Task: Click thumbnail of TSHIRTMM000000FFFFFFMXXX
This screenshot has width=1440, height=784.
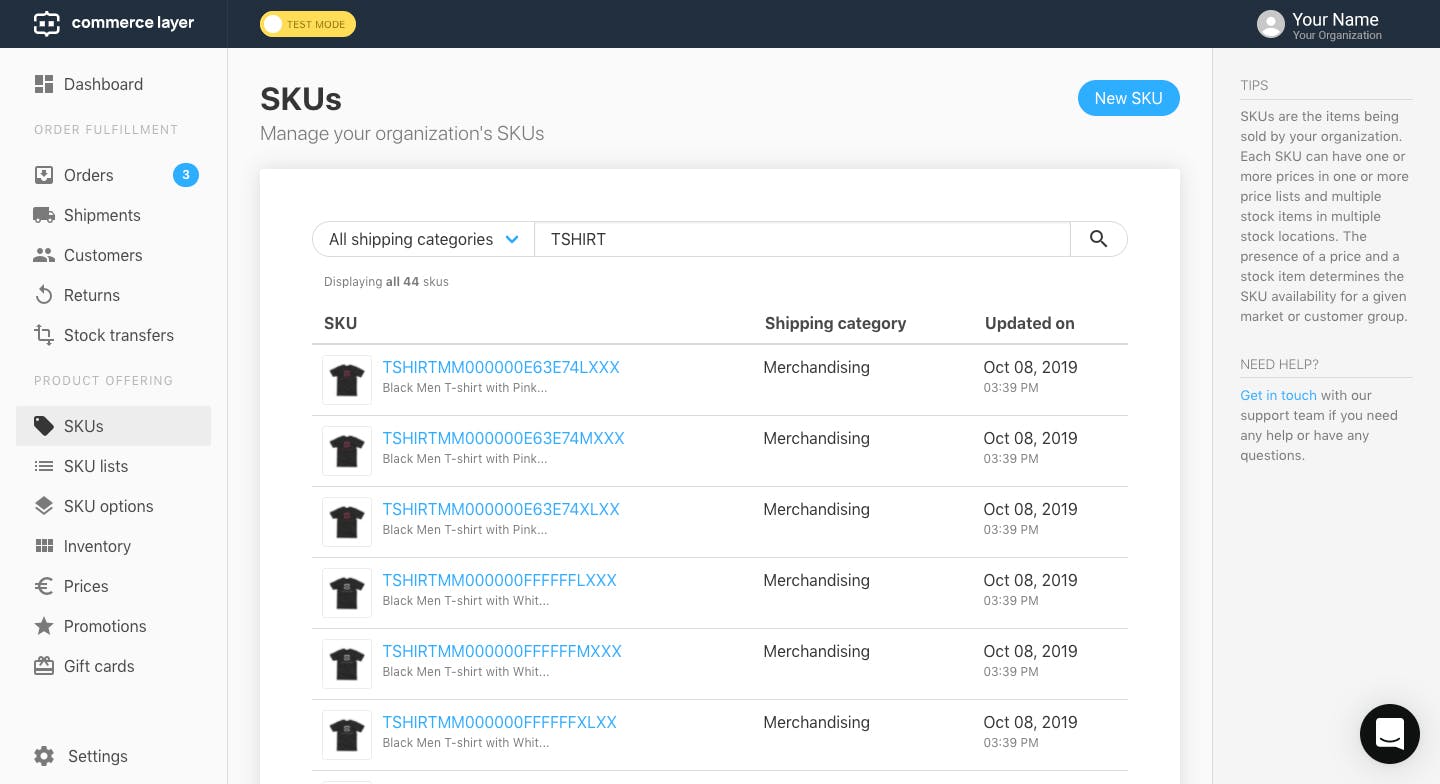Action: (347, 664)
